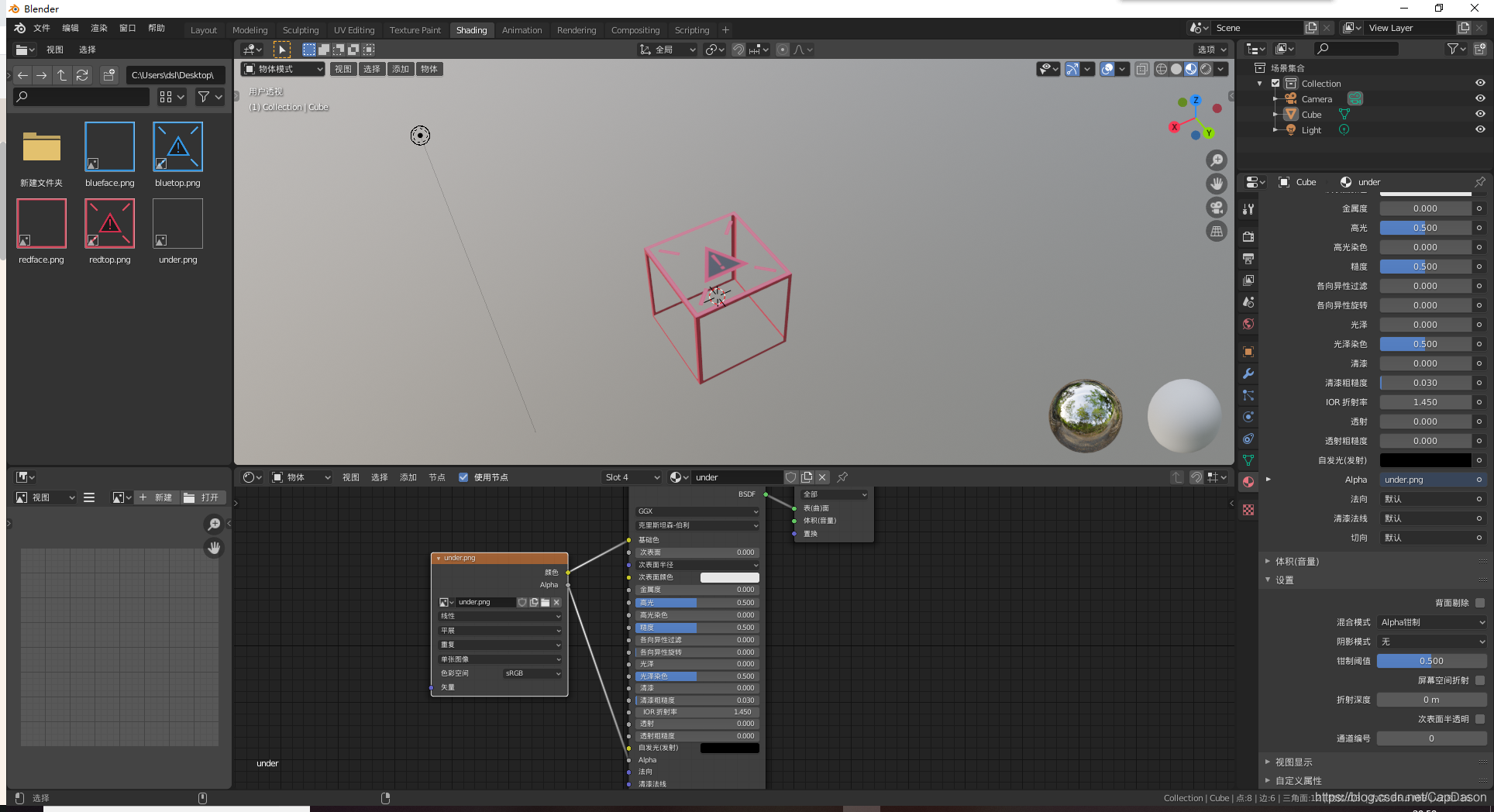This screenshot has width=1494, height=812.
Task: Open the Material properties tab
Action: pos(1248,482)
